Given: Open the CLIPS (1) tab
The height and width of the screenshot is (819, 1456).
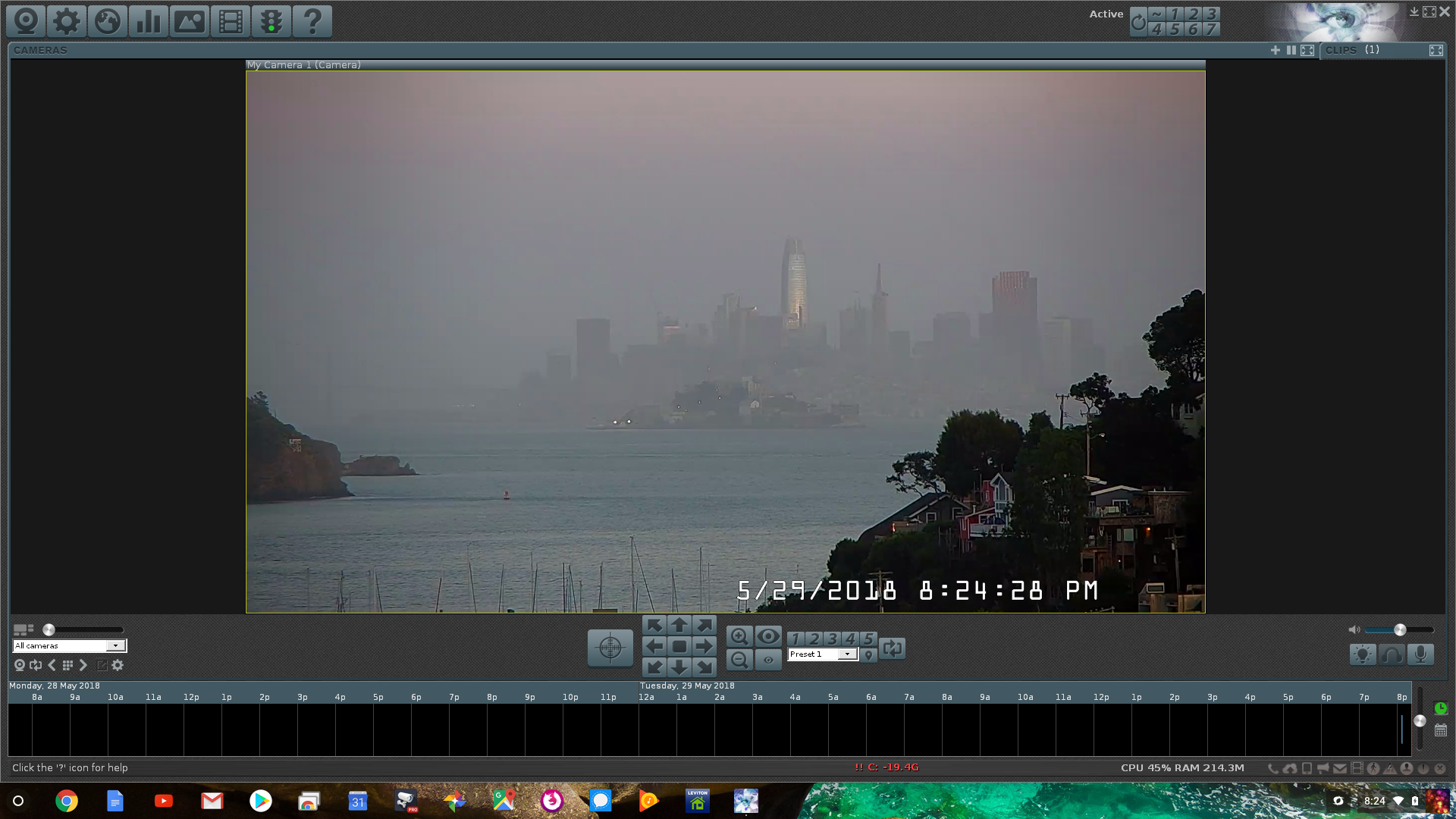Looking at the screenshot, I should [1352, 50].
